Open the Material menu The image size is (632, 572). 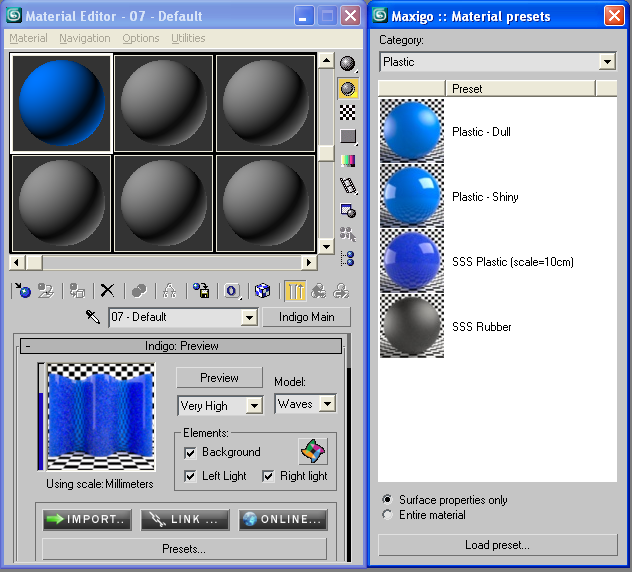tap(28, 38)
